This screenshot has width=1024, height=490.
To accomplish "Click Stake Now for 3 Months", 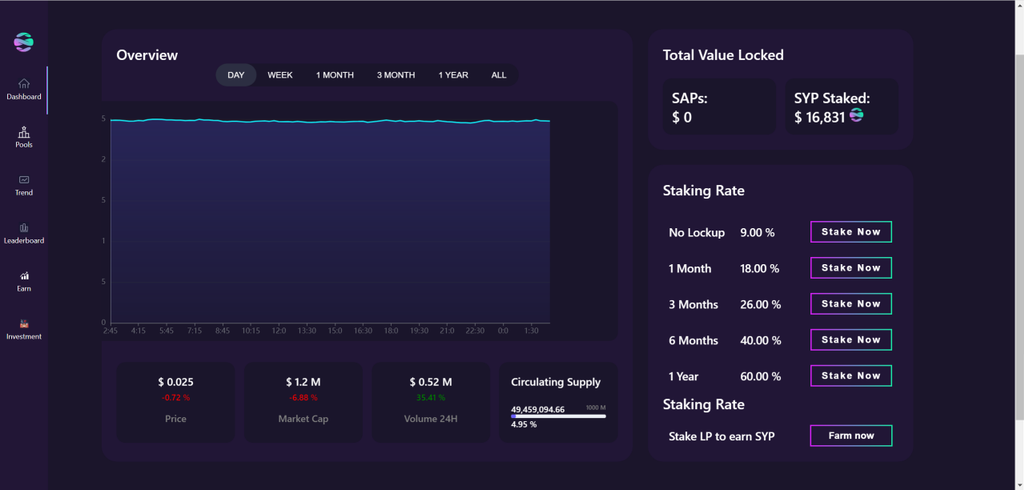I will (x=851, y=304).
